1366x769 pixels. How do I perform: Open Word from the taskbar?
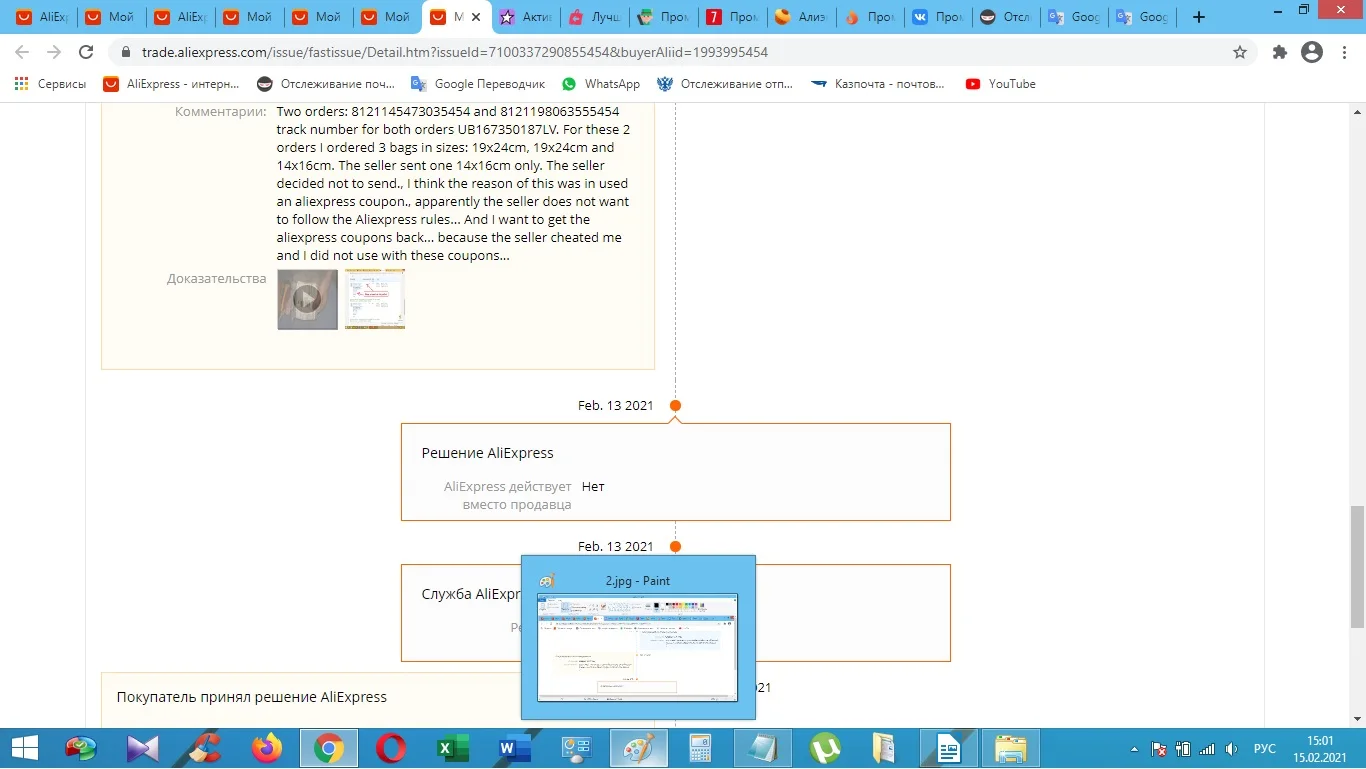515,748
